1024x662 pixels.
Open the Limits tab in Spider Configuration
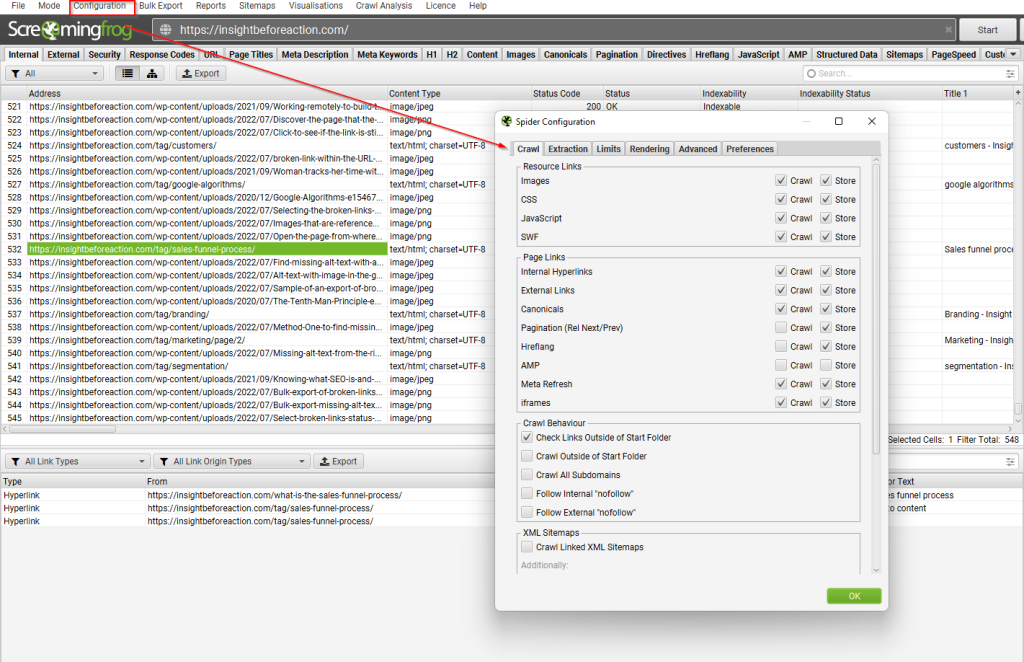(x=608, y=149)
